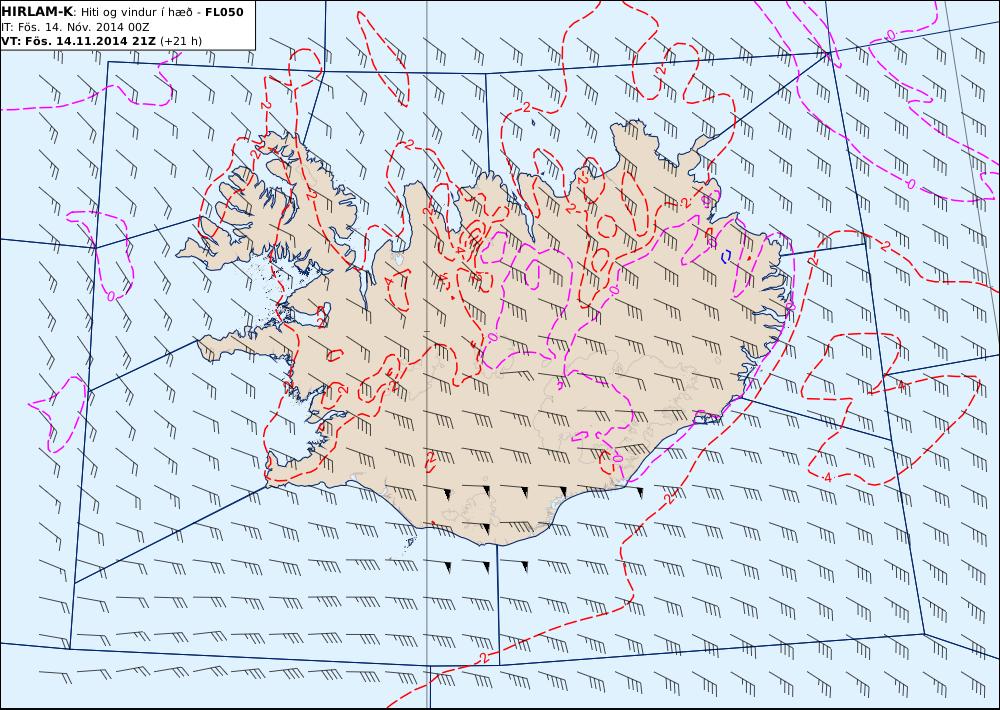Click the FL050 flight level label
Screen dimensions: 1000x710
[224, 12]
